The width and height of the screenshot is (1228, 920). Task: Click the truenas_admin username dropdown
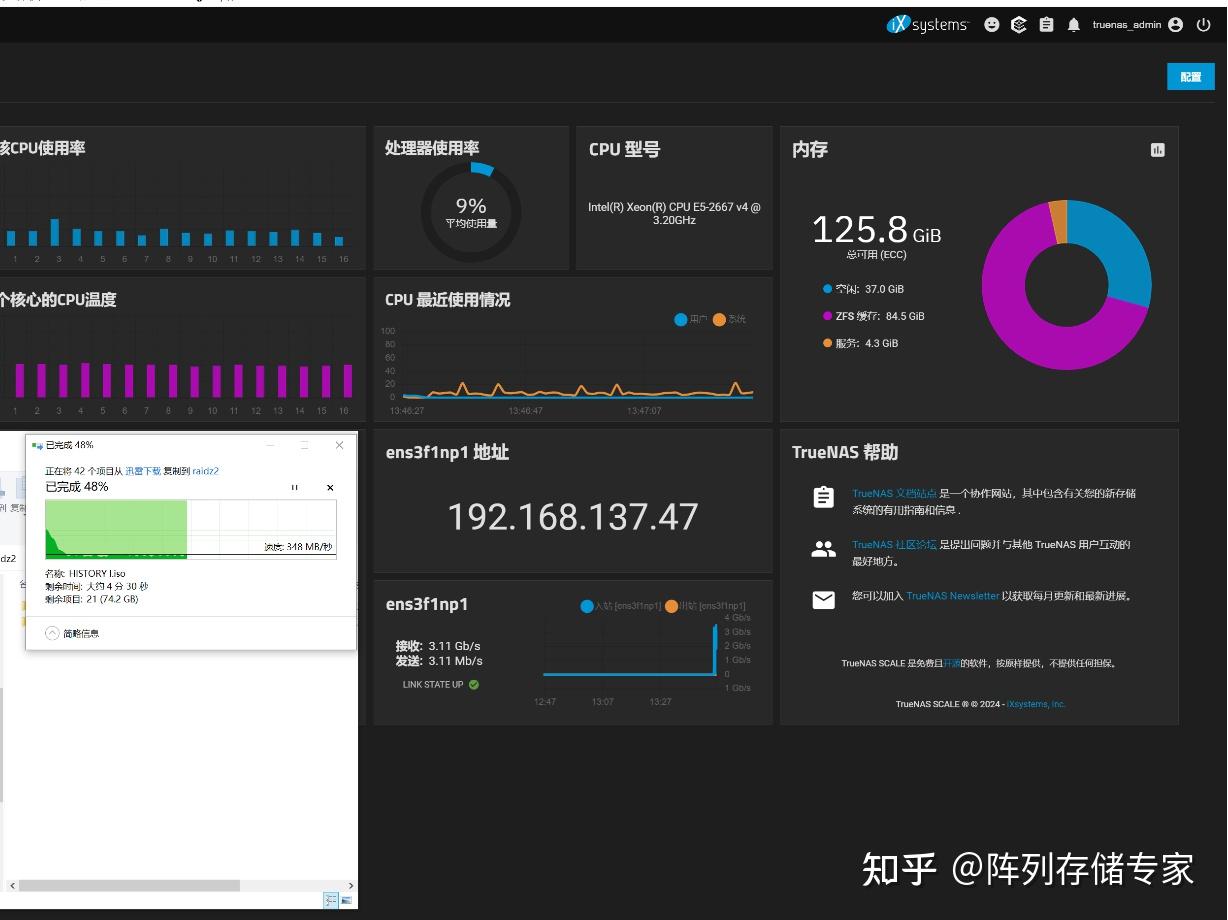pyautogui.click(x=1126, y=24)
